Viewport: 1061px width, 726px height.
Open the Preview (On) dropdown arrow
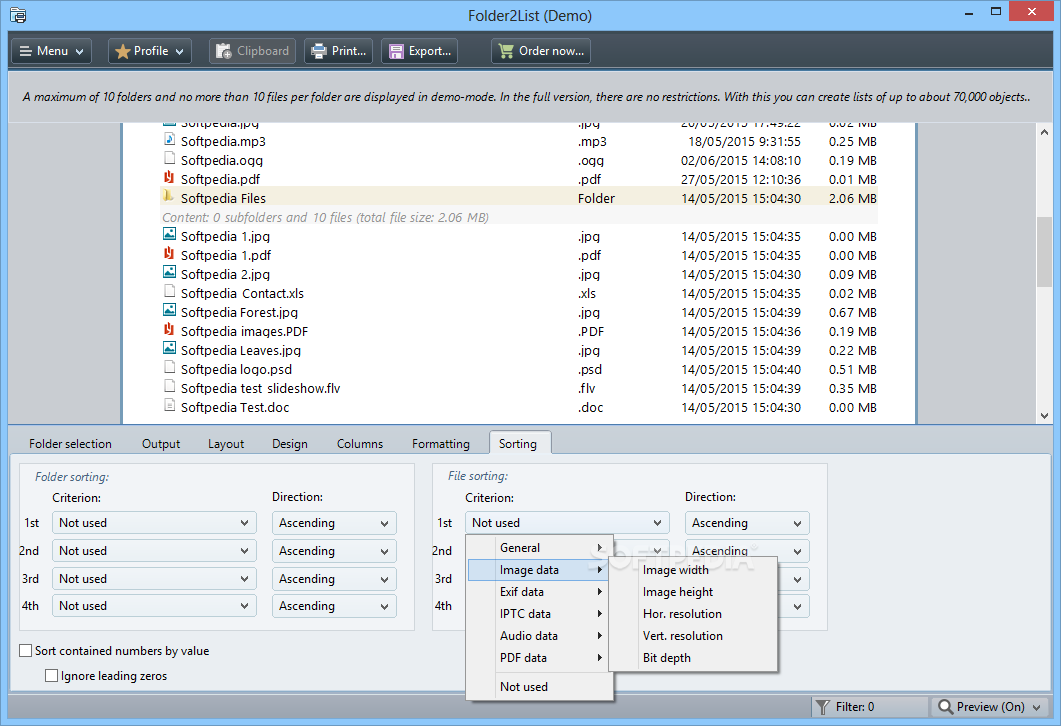pyautogui.click(x=1037, y=708)
